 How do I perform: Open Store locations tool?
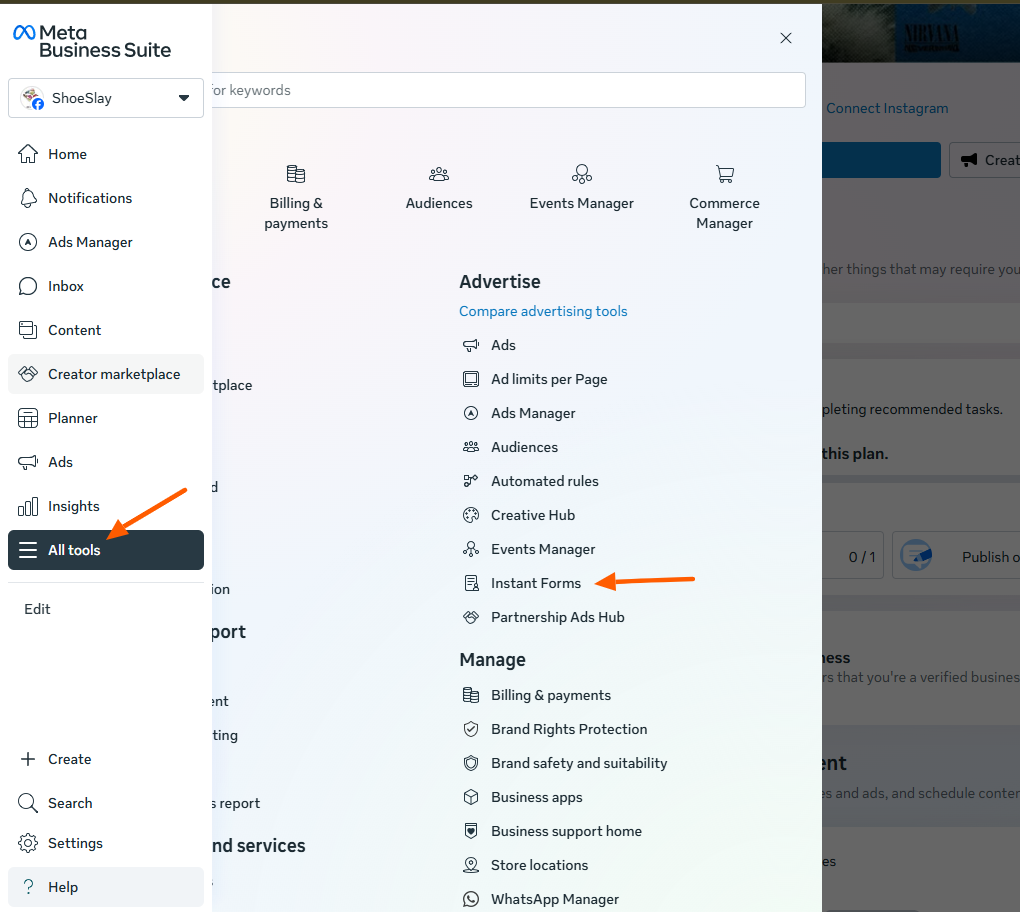coord(525,865)
